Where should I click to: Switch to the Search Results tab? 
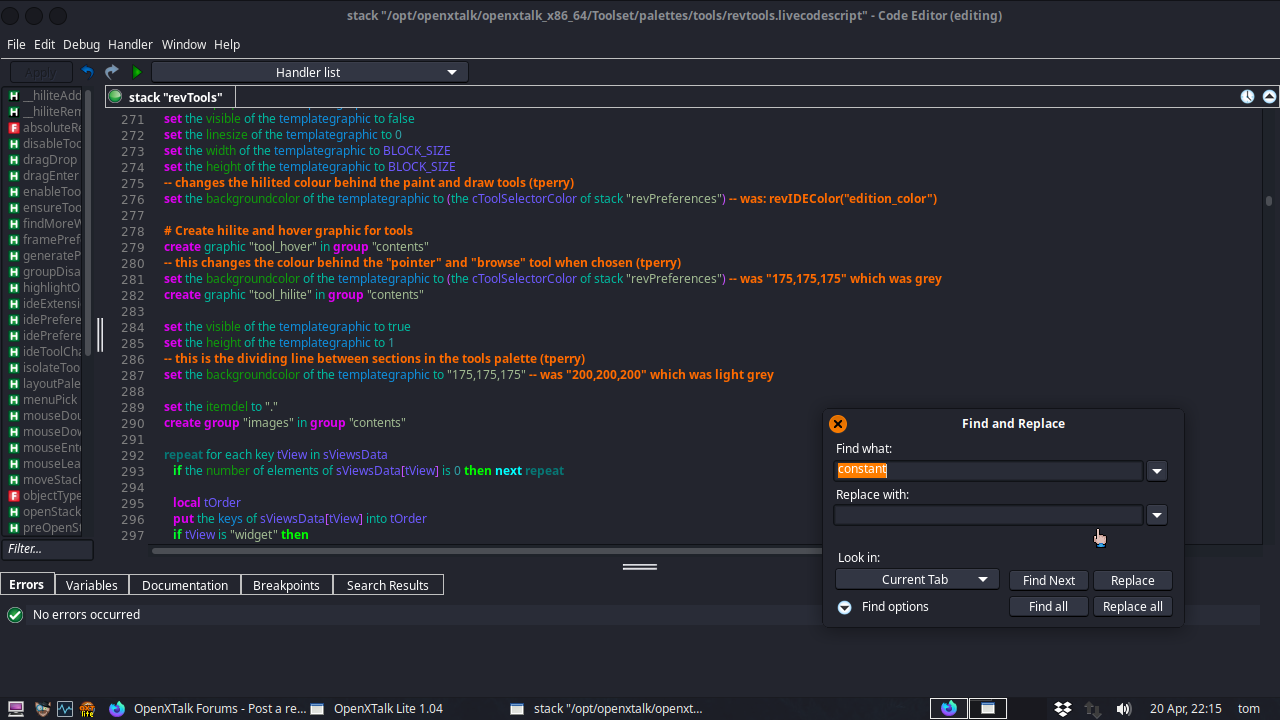point(388,585)
